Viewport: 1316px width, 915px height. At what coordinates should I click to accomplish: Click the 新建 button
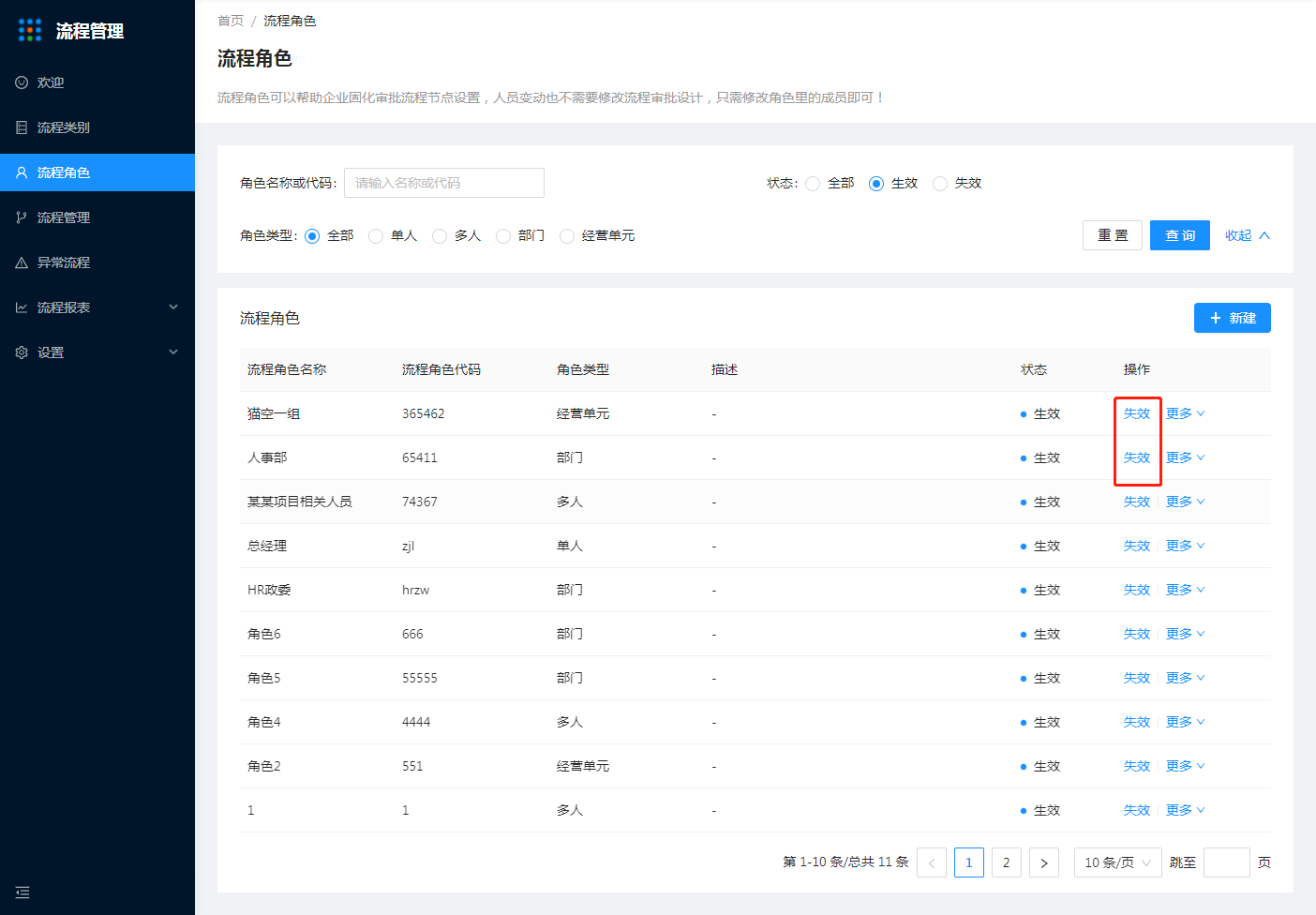(1233, 318)
